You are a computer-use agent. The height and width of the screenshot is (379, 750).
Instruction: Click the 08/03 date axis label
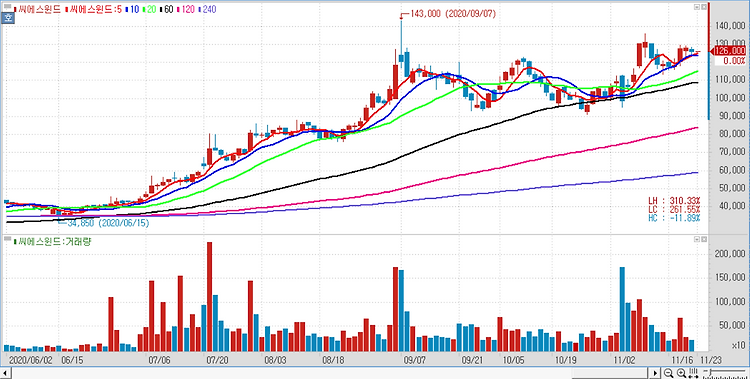click(x=275, y=359)
